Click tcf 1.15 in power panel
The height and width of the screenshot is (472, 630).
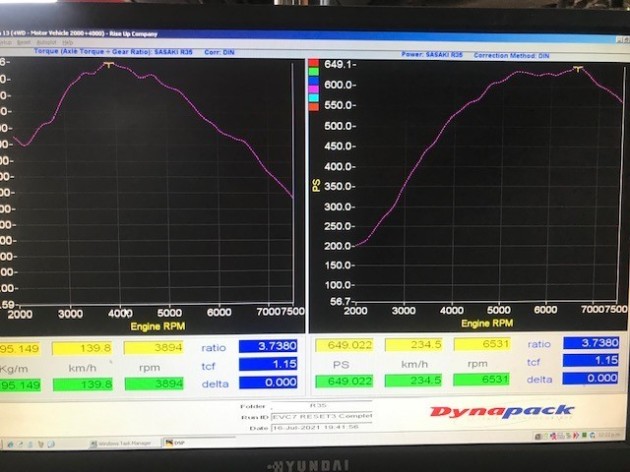click(591, 360)
